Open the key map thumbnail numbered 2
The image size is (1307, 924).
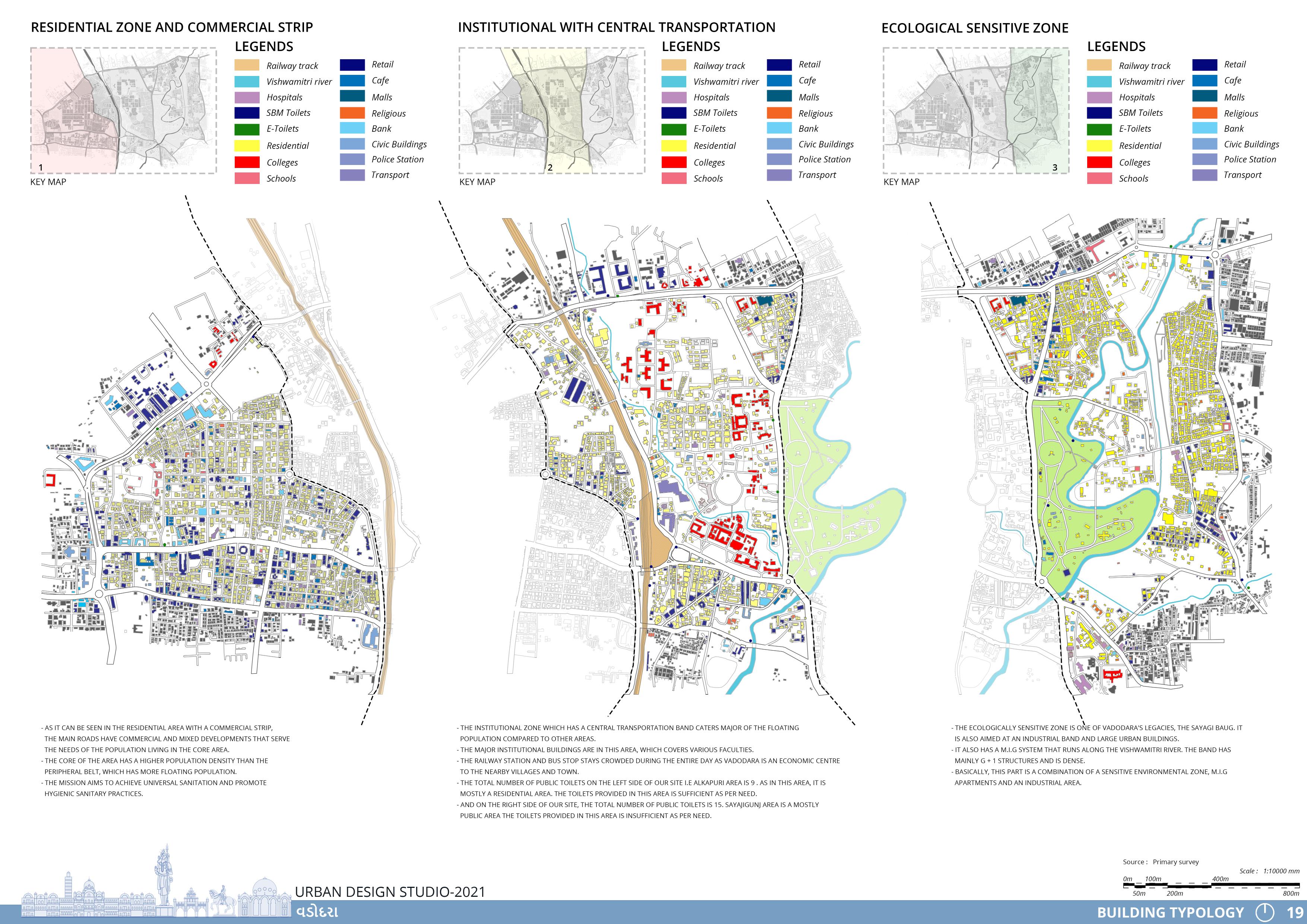coord(552,110)
